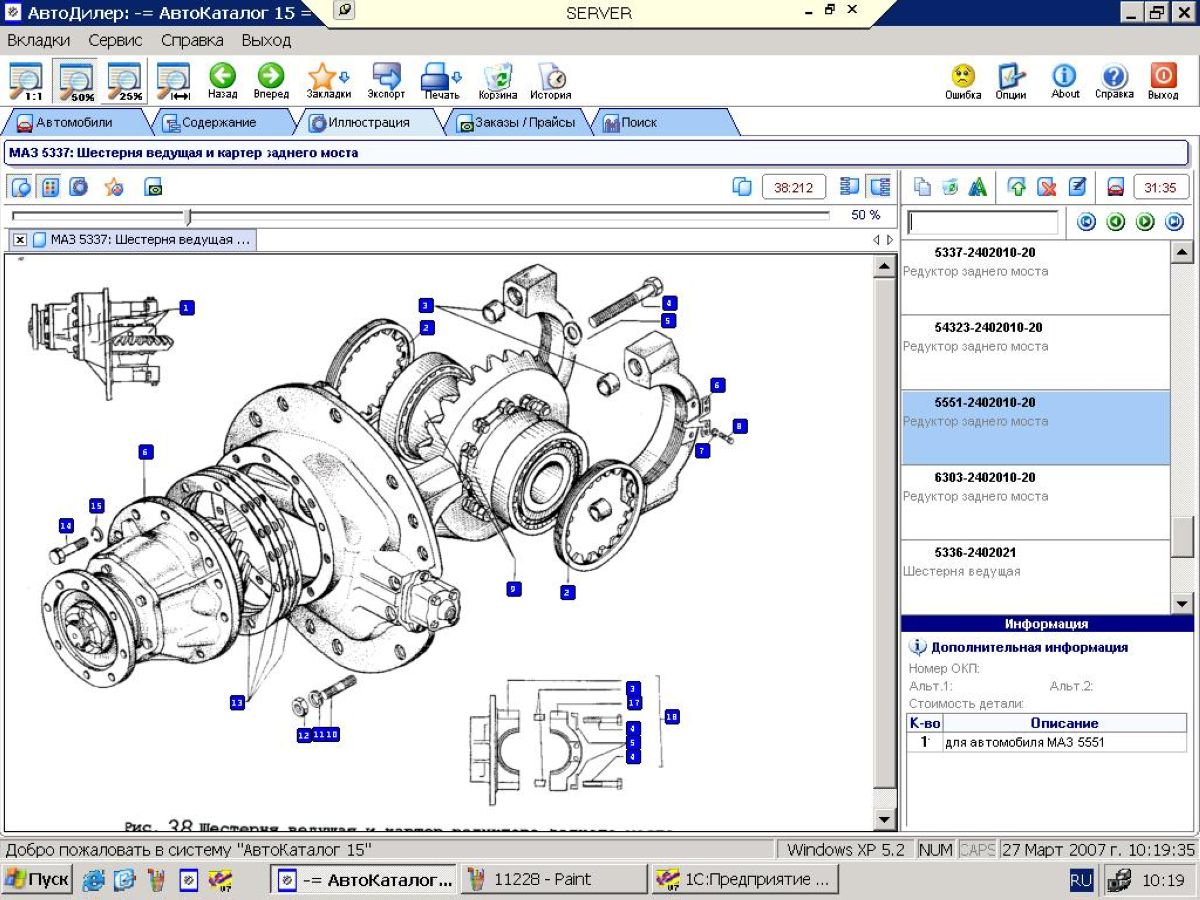Click the red car icon beside 31:35
This screenshot has height=900, width=1200.
(1116, 187)
